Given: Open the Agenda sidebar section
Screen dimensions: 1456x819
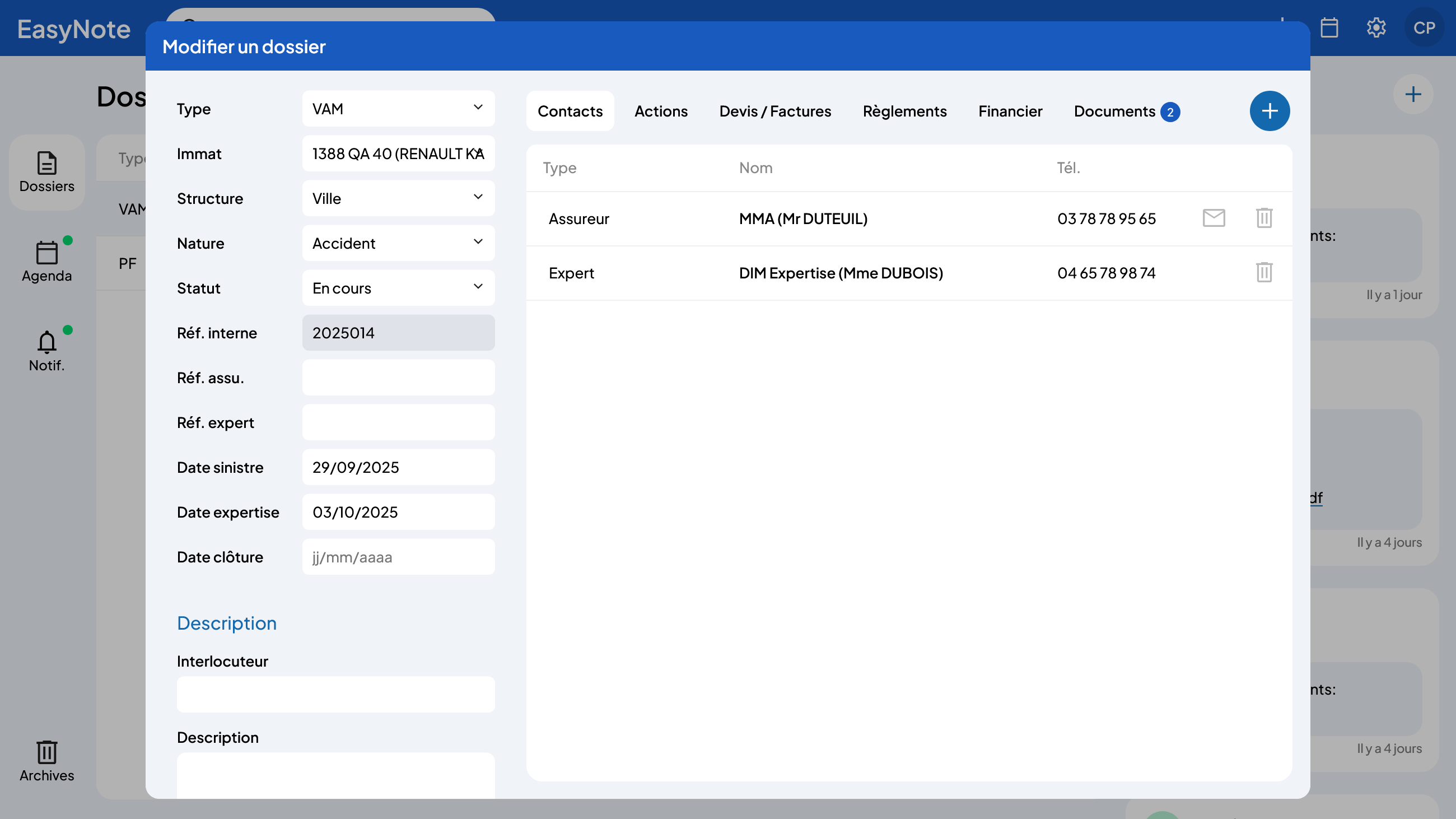Looking at the screenshot, I should pyautogui.click(x=47, y=261).
